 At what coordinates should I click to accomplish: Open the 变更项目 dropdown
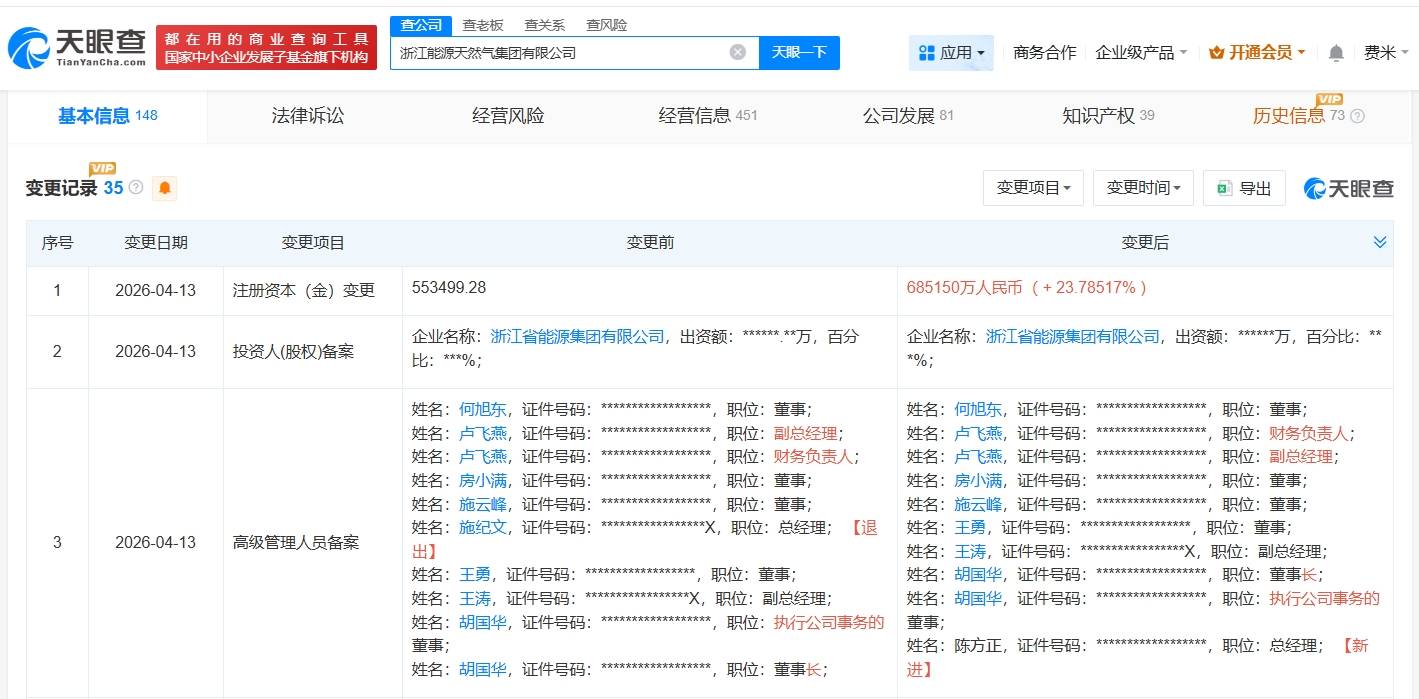pyautogui.click(x=1033, y=188)
